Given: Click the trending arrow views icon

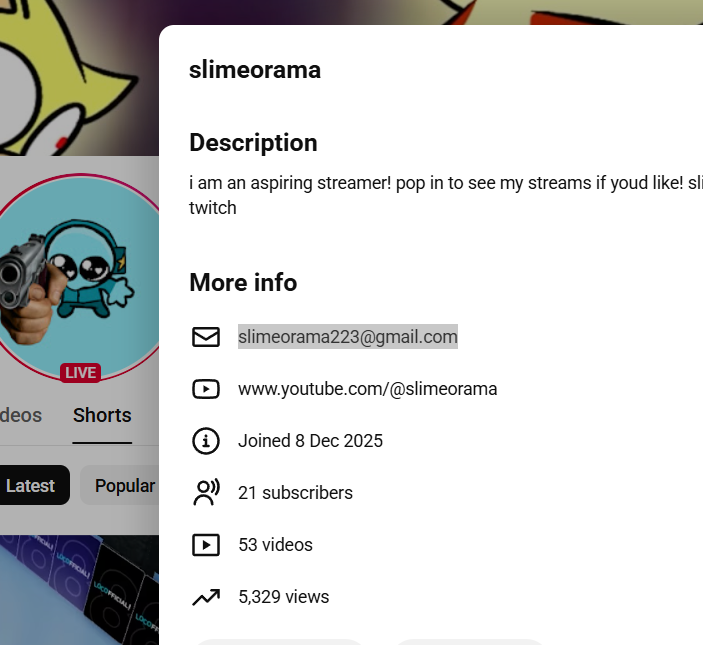Looking at the screenshot, I should [206, 597].
